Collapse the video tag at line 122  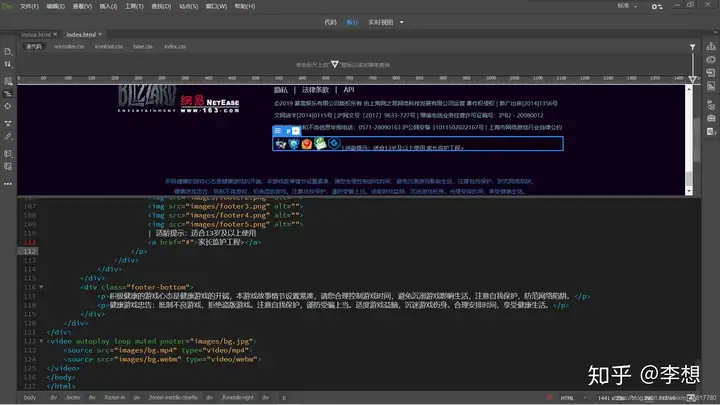tap(41, 341)
